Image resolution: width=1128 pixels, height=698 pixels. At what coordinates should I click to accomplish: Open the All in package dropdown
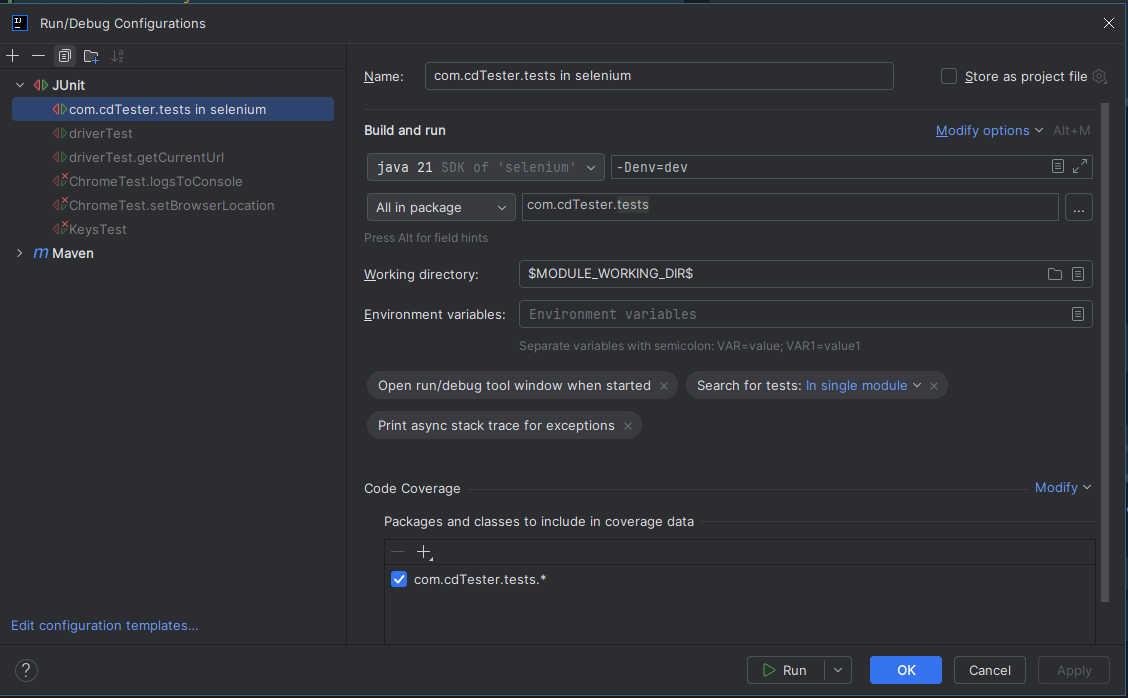click(x=441, y=207)
